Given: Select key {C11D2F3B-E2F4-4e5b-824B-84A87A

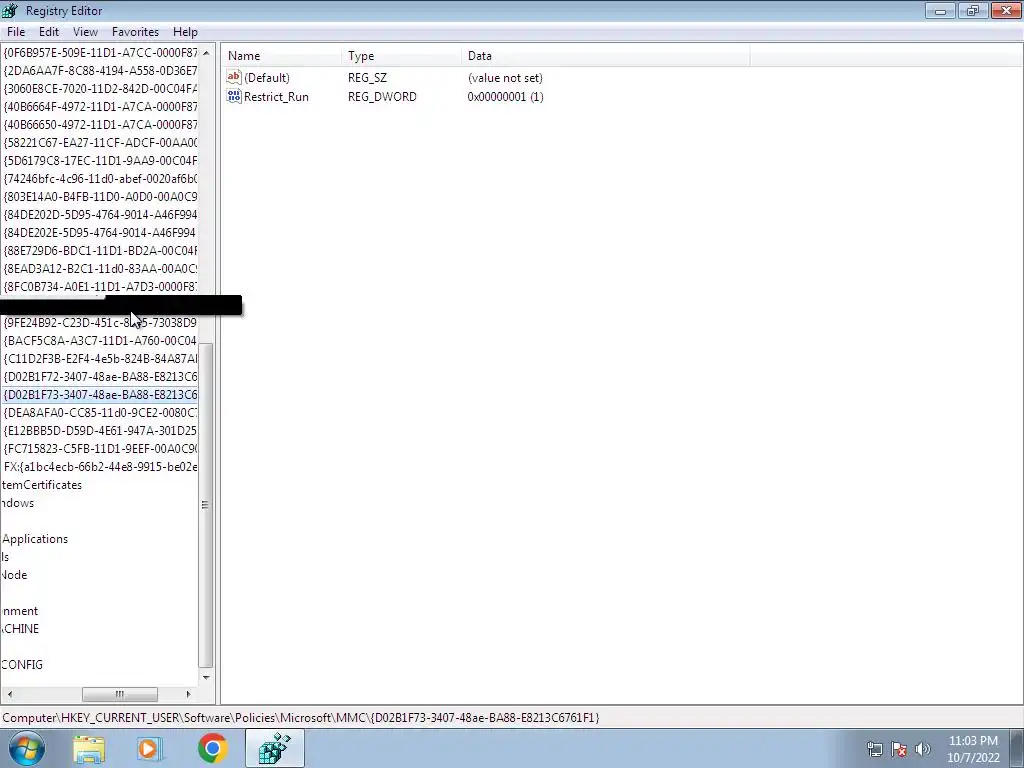Looking at the screenshot, I should click(x=100, y=359).
